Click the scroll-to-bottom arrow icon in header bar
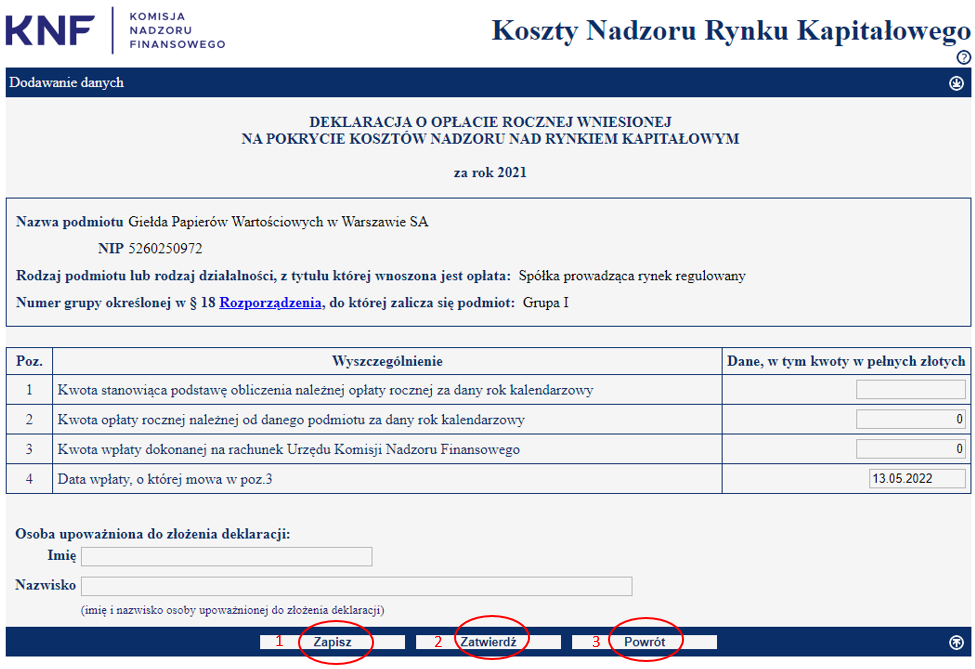This screenshot has width=975, height=669. point(956,83)
